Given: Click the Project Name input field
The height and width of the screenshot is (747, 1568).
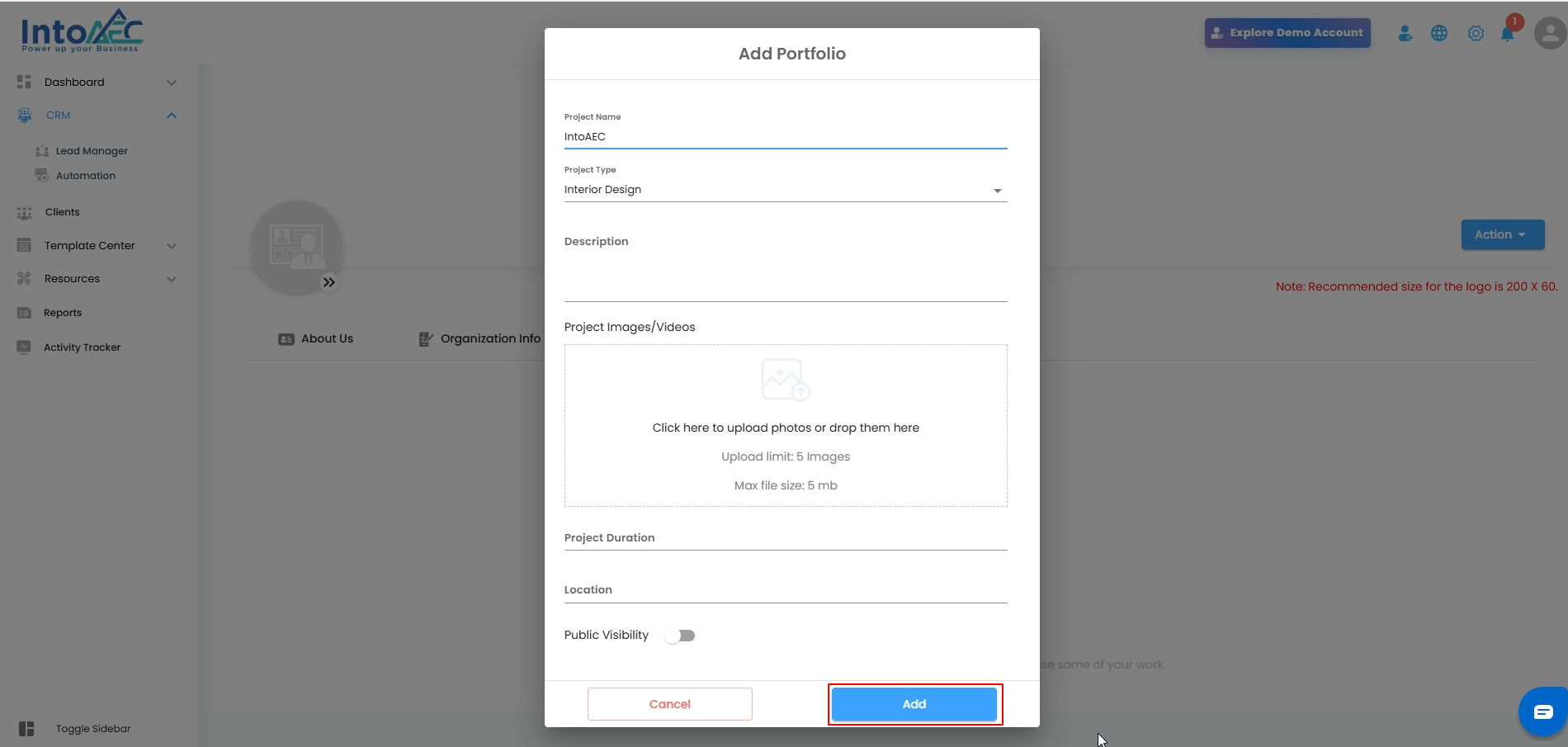Looking at the screenshot, I should coord(785,137).
